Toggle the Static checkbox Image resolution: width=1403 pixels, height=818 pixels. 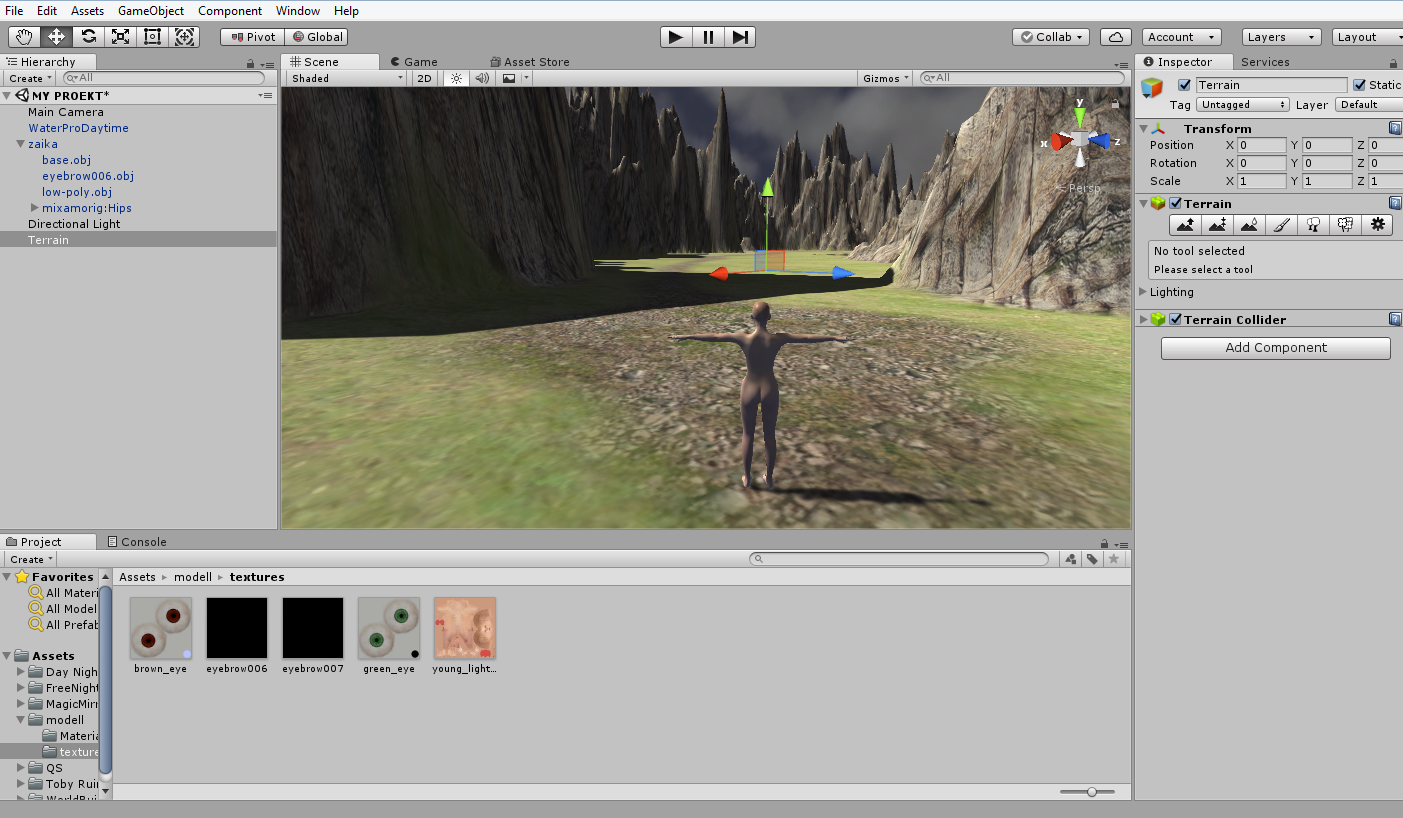(1359, 85)
